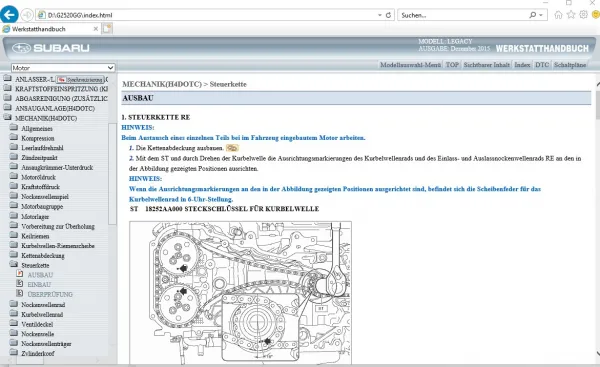The width and height of the screenshot is (600, 367).
Task: Click the AUSBAU section heading
Action: (138, 98)
